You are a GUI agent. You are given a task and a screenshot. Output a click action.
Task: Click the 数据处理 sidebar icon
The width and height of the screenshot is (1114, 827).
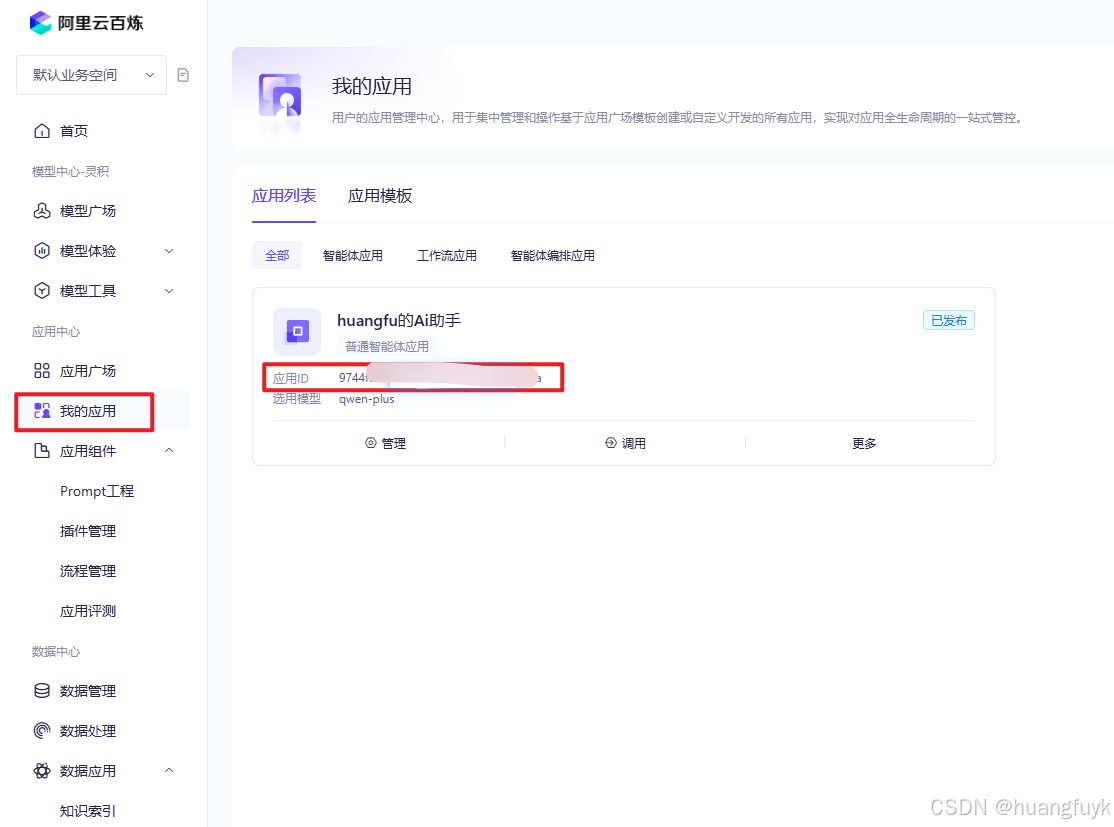pos(42,730)
